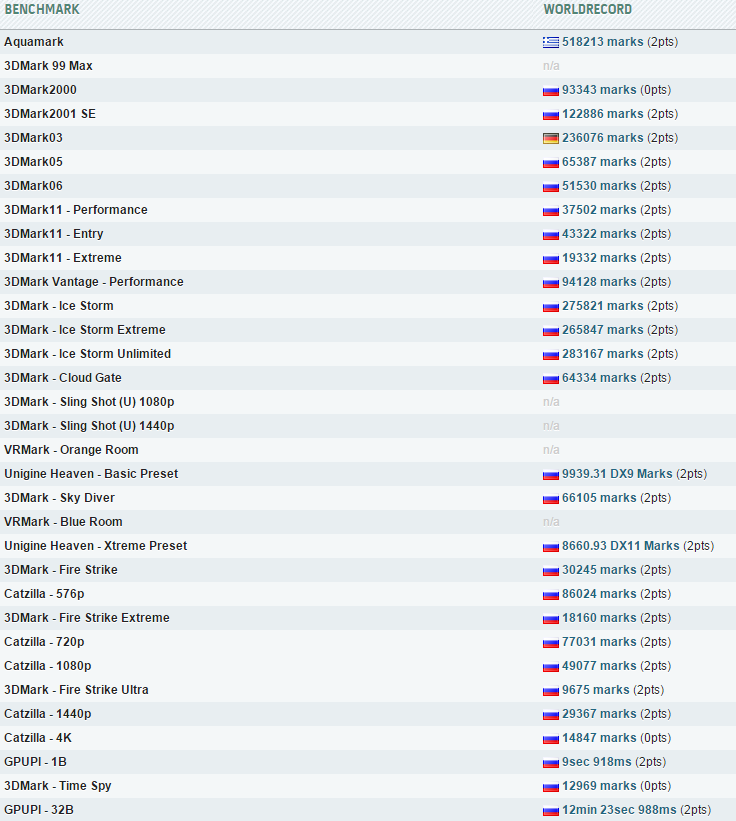View the 9939.31 DX9 Marks record
This screenshot has height=821, width=736.
point(617,474)
